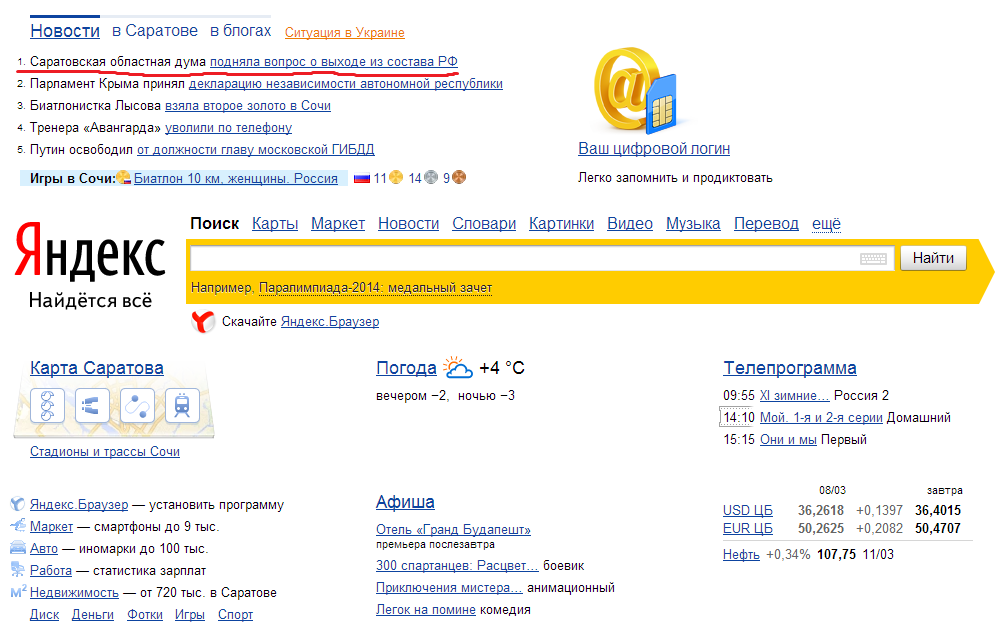Open 300 спартанцев: Расцвет… movie link

(457, 565)
